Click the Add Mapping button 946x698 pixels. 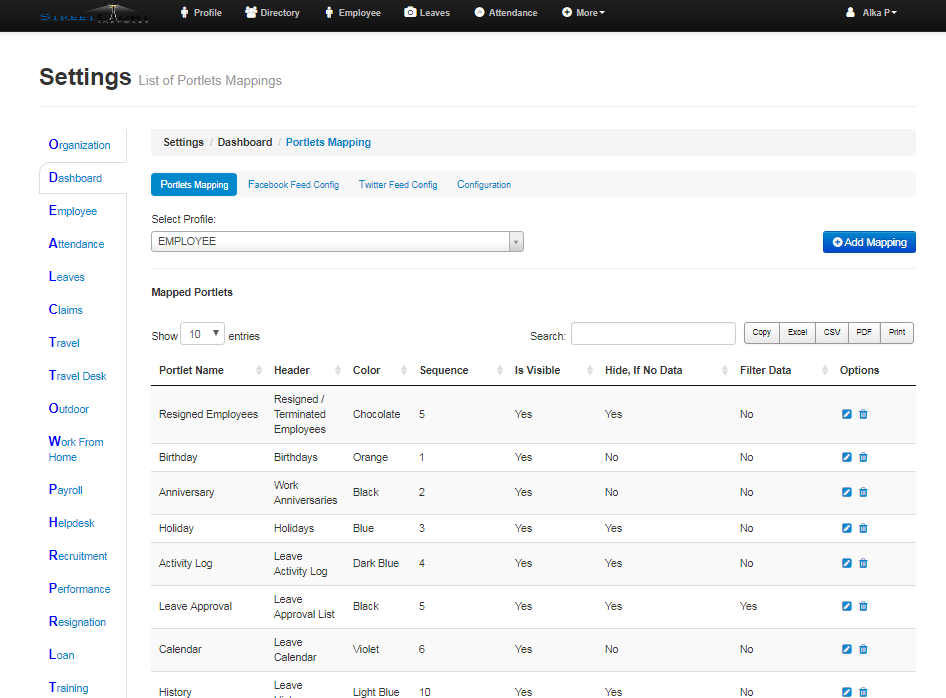click(869, 242)
